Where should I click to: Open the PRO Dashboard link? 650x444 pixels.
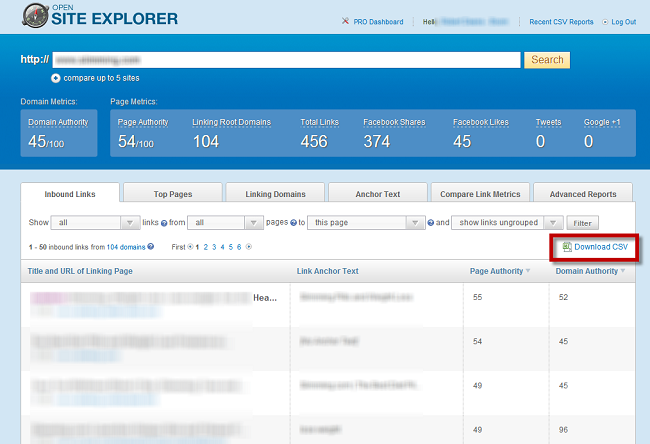378,22
